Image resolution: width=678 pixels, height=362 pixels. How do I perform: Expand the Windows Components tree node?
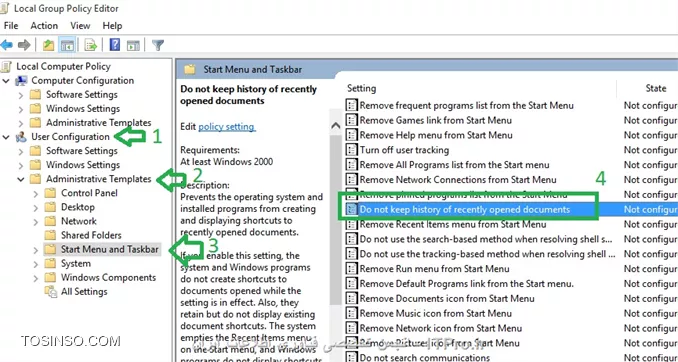coord(36,278)
